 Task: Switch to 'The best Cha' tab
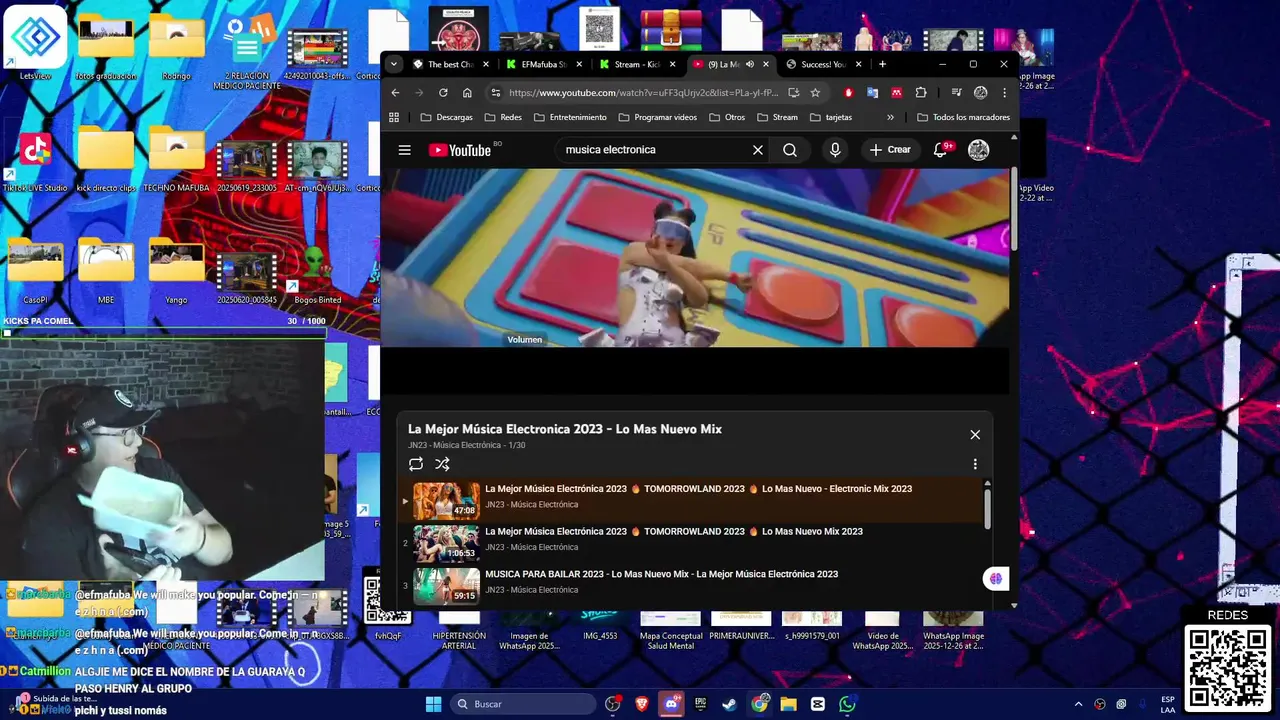pos(452,64)
